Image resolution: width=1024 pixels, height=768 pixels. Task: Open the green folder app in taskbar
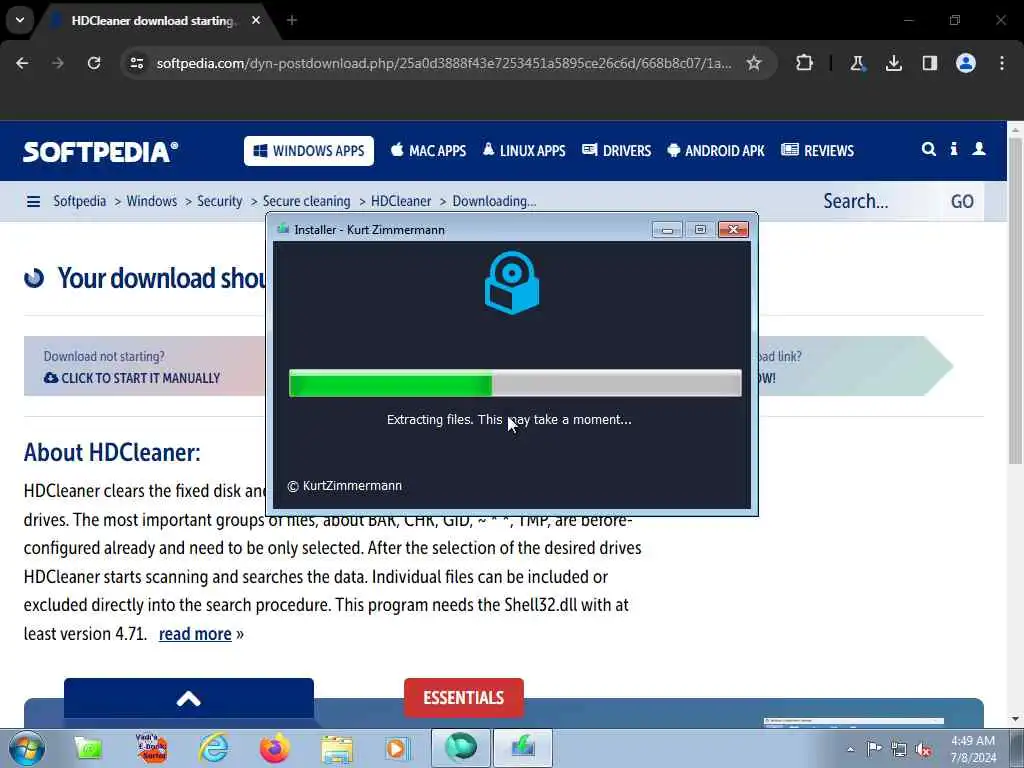(x=88, y=748)
